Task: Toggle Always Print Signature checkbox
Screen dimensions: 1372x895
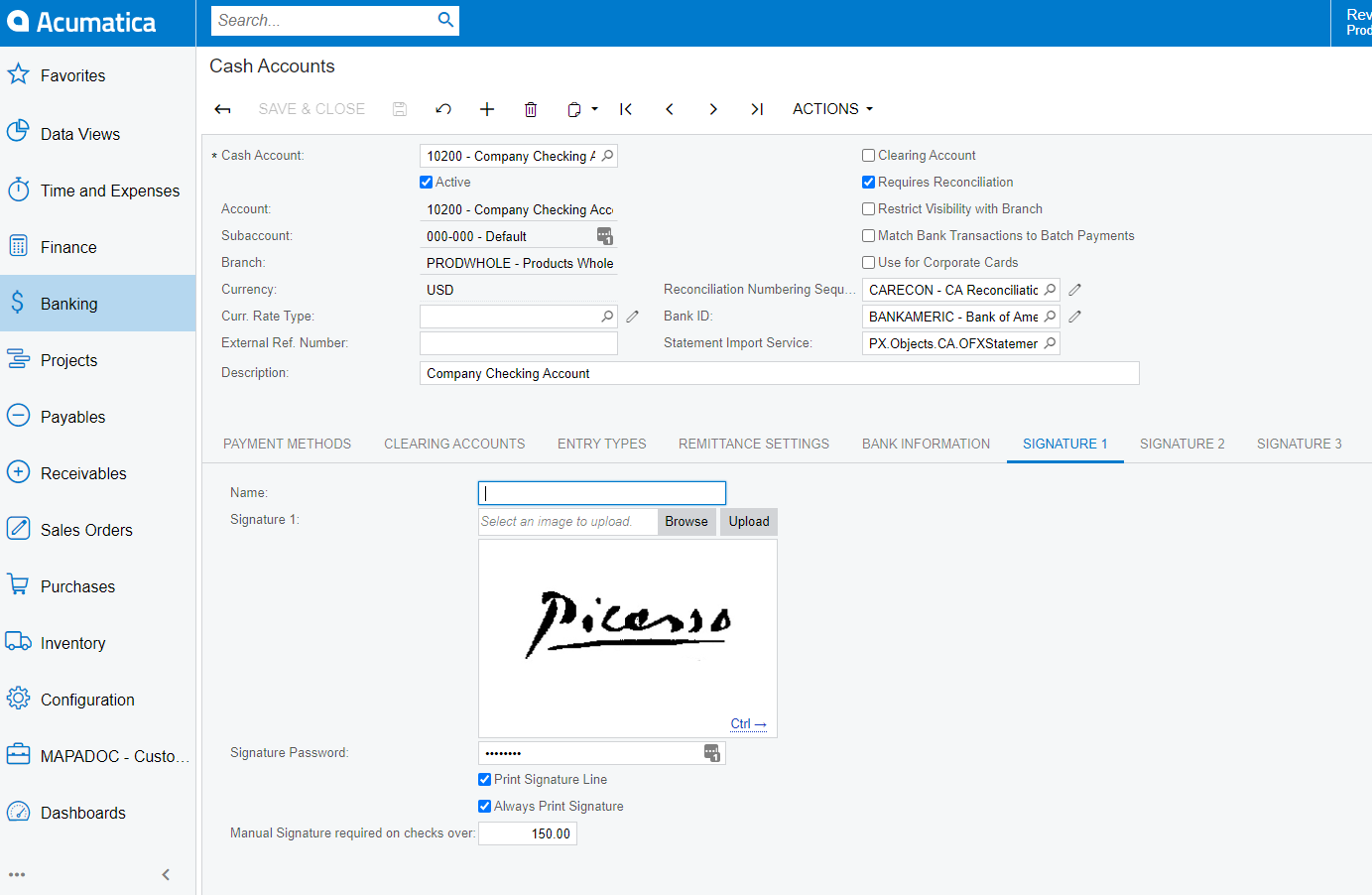Action: (x=485, y=807)
